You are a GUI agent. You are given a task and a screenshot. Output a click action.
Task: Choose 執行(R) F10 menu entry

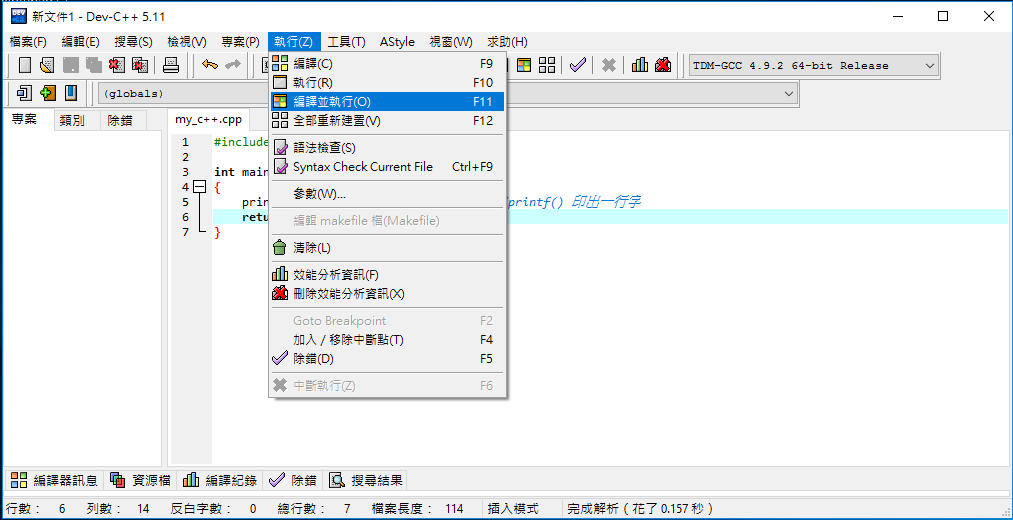click(x=388, y=83)
